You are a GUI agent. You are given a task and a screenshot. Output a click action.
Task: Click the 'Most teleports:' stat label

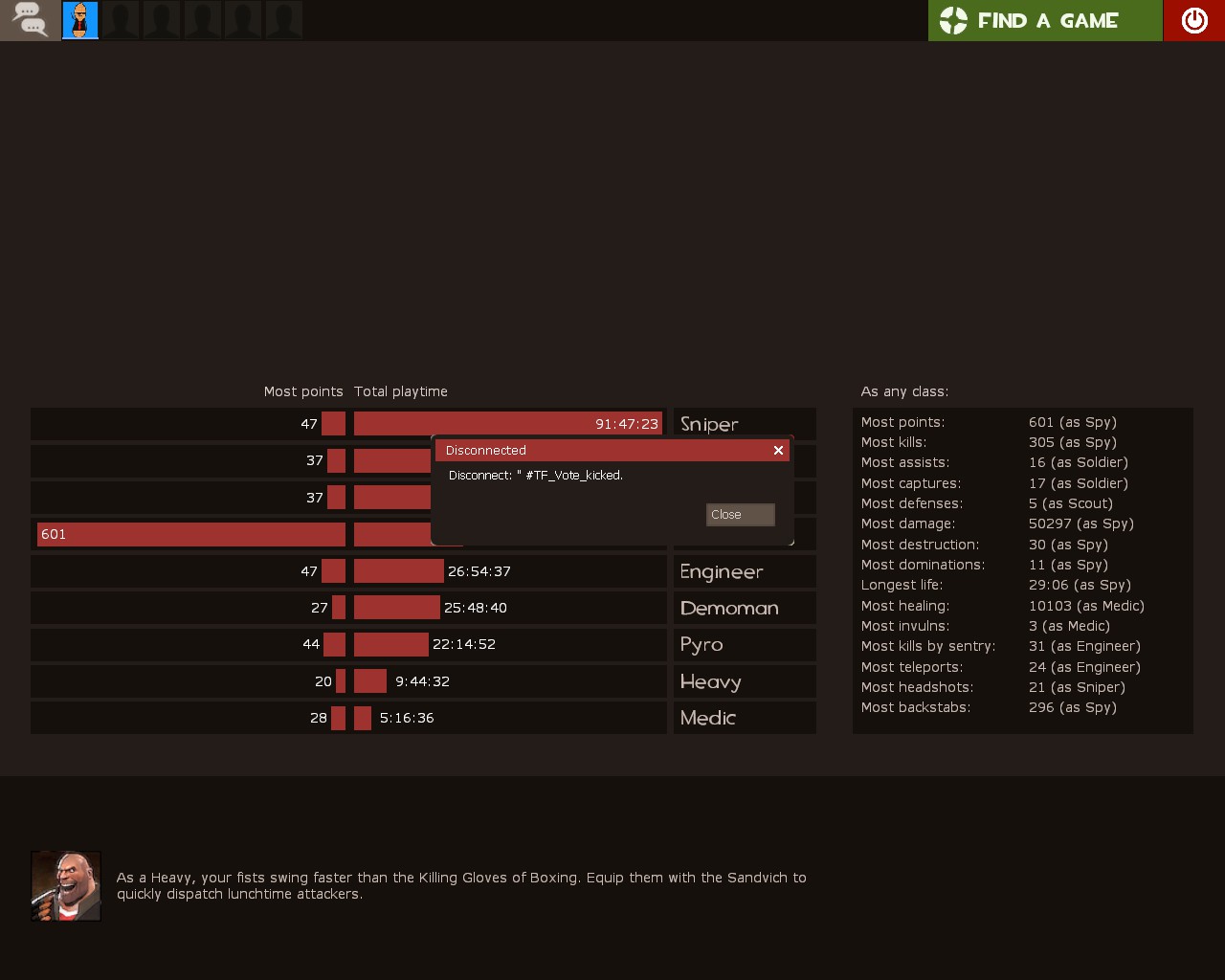912,667
